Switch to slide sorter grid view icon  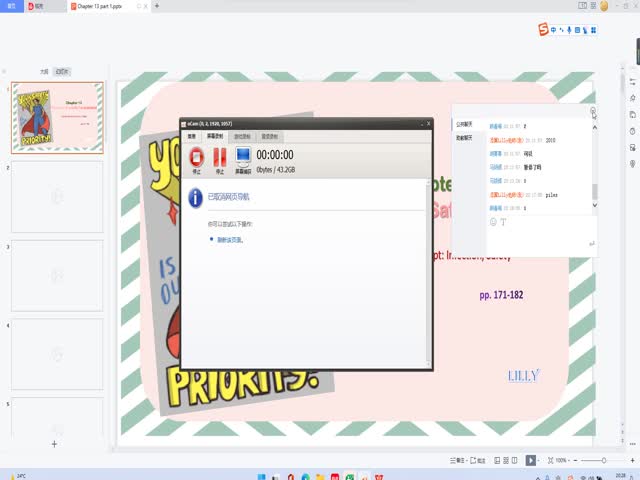(x=506, y=460)
